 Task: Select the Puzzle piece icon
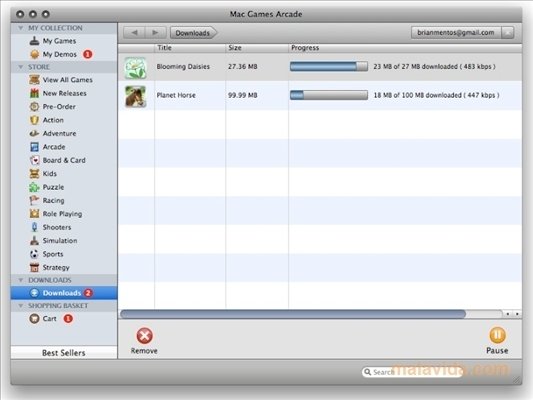[34, 187]
